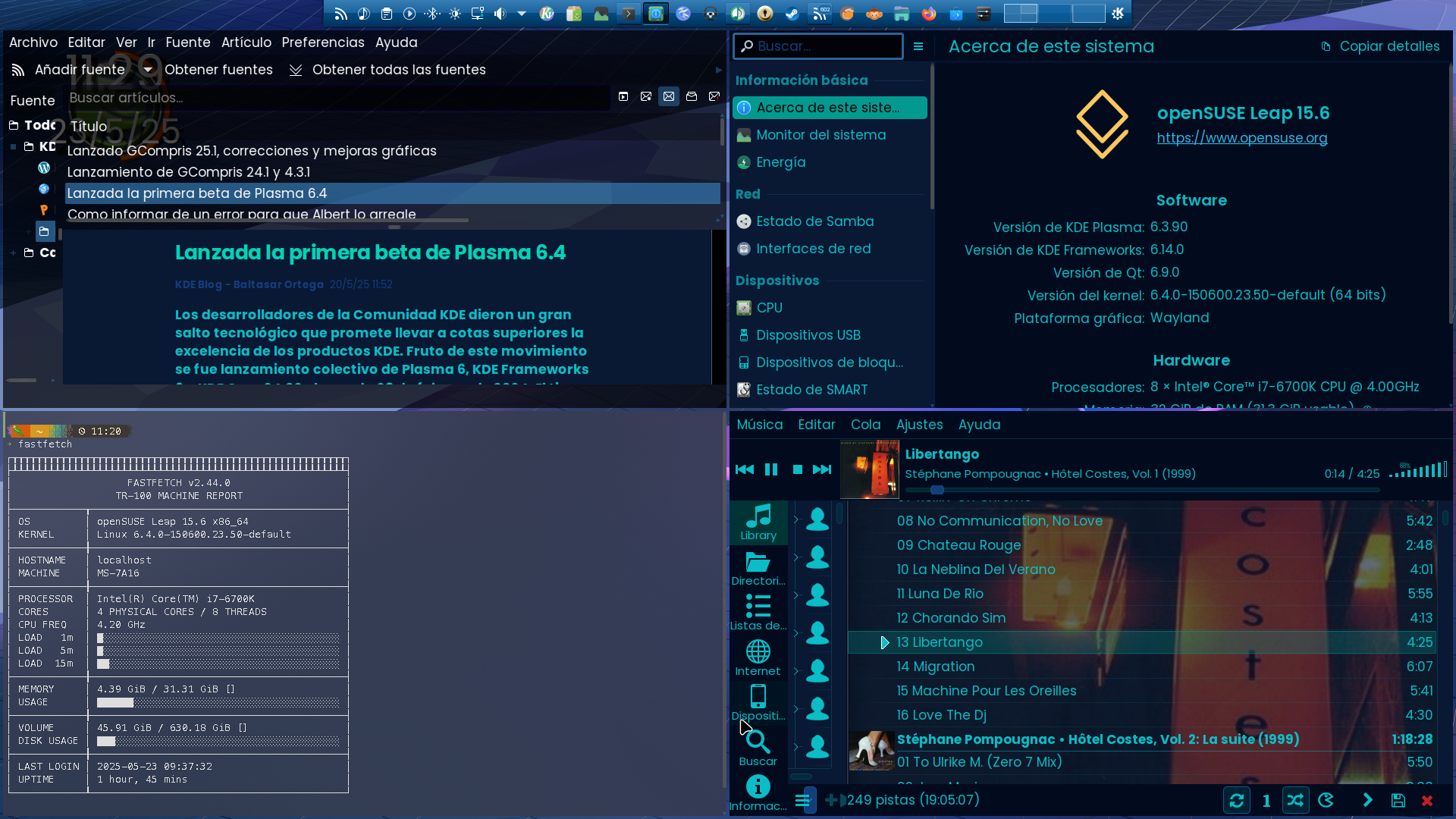Click the go-to-current-track arrow icon
The width and height of the screenshot is (1456, 819).
(x=1368, y=800)
